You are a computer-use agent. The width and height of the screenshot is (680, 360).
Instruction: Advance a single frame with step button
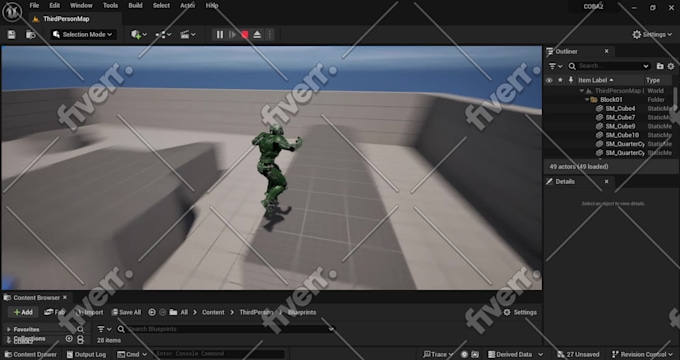point(232,35)
